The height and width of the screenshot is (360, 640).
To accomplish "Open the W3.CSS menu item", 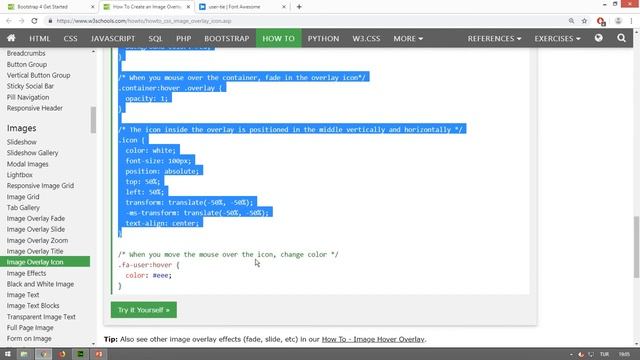I will pyautogui.click(x=366, y=38).
